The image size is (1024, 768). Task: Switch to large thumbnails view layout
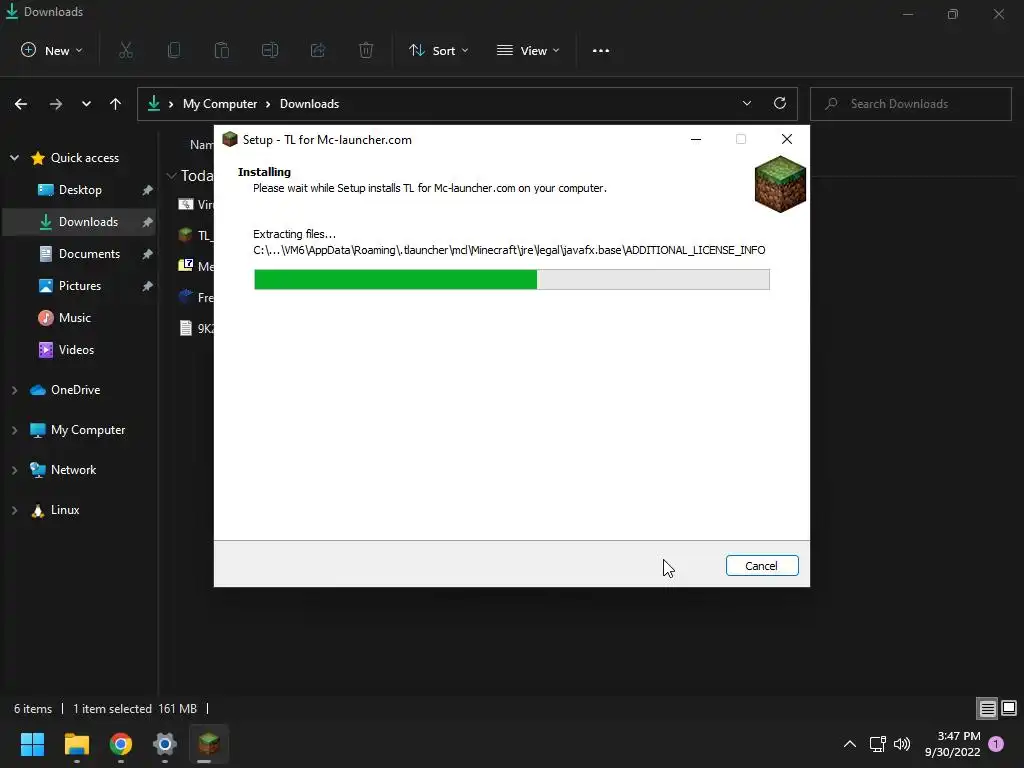coord(1009,707)
